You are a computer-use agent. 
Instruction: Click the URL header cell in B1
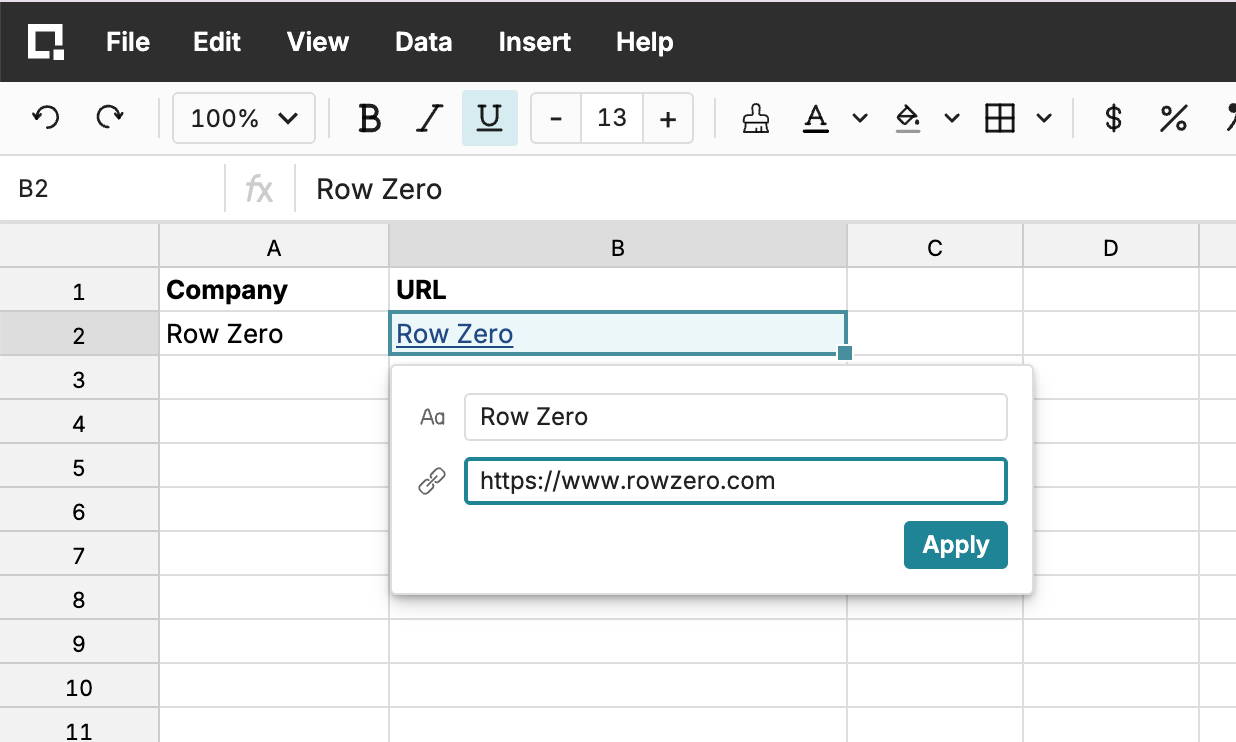(618, 290)
